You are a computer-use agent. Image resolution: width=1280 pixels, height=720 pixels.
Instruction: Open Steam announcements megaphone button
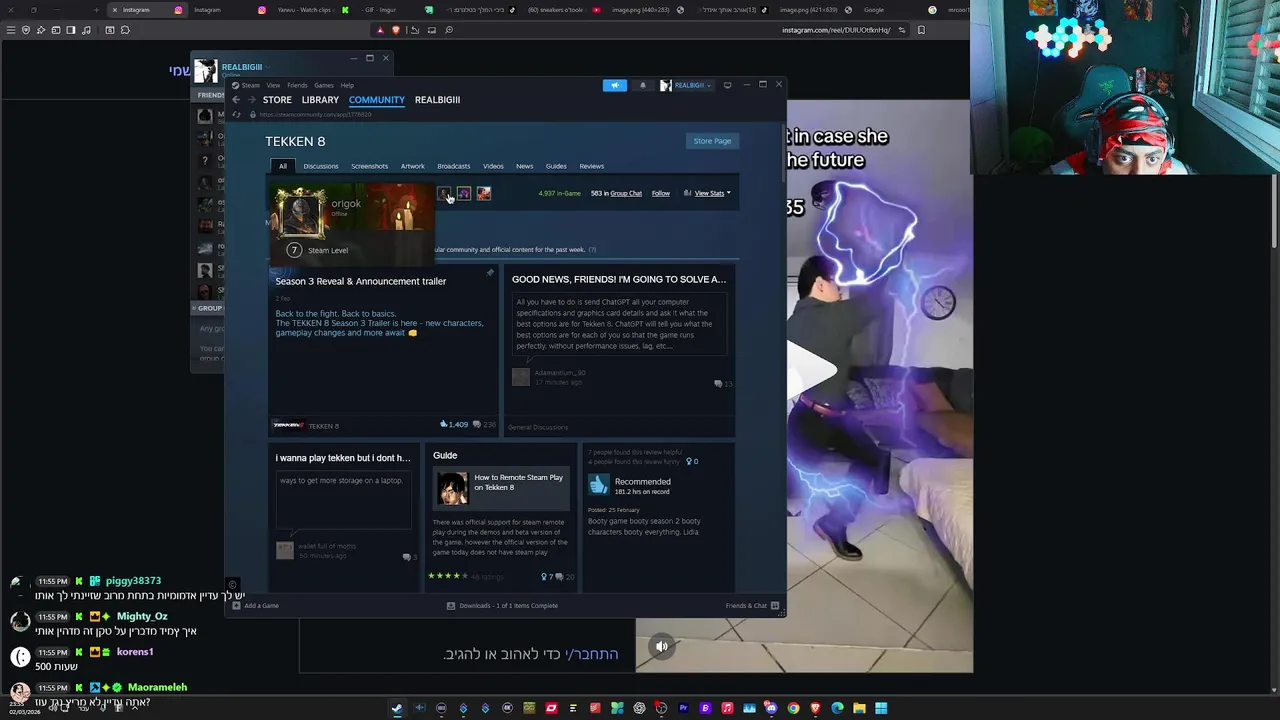(615, 85)
